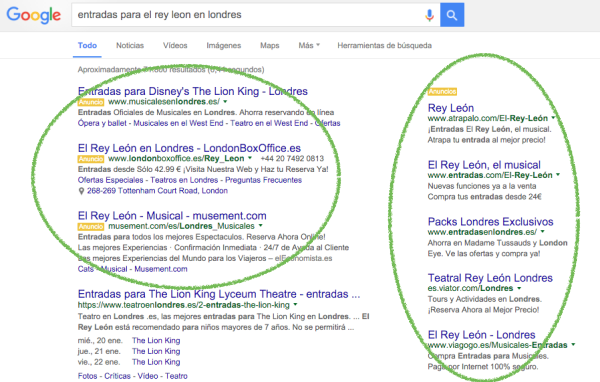Open 'Packs Londres Exclusivos' sidebar ad
This screenshot has width=600, height=382.
tap(491, 222)
